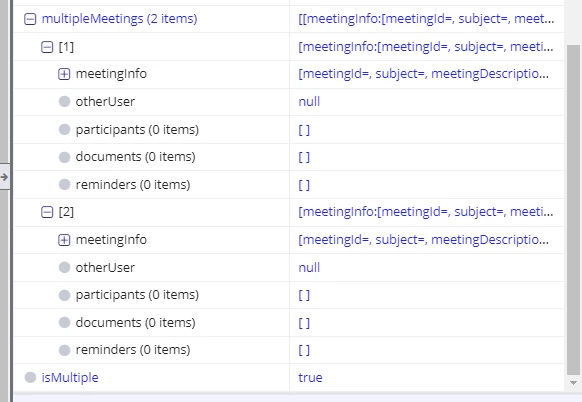
Task: Collapse the multipleMeetings tree node
Action: 30,19
